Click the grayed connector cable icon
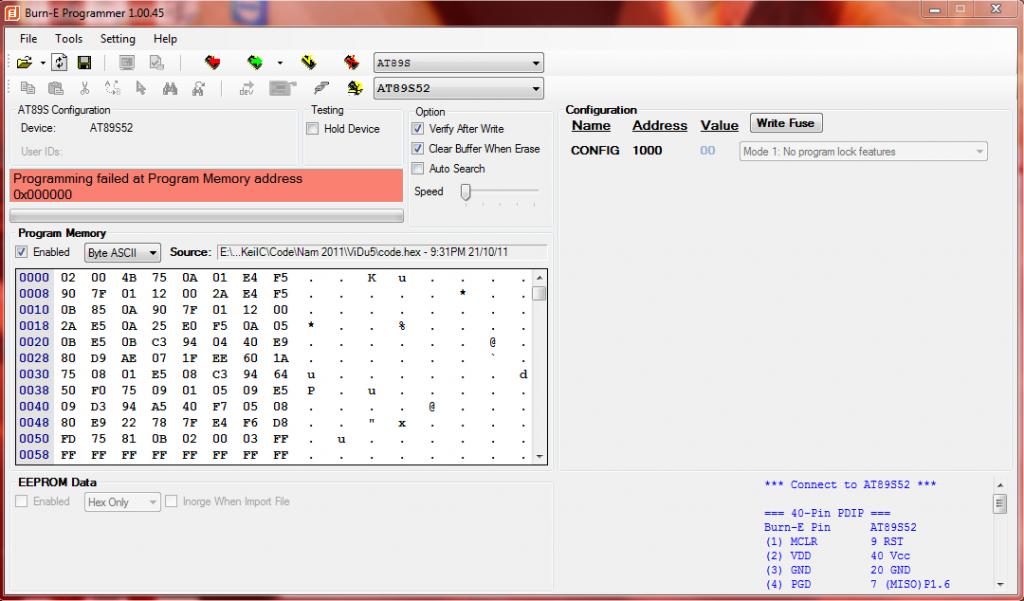 tap(321, 88)
